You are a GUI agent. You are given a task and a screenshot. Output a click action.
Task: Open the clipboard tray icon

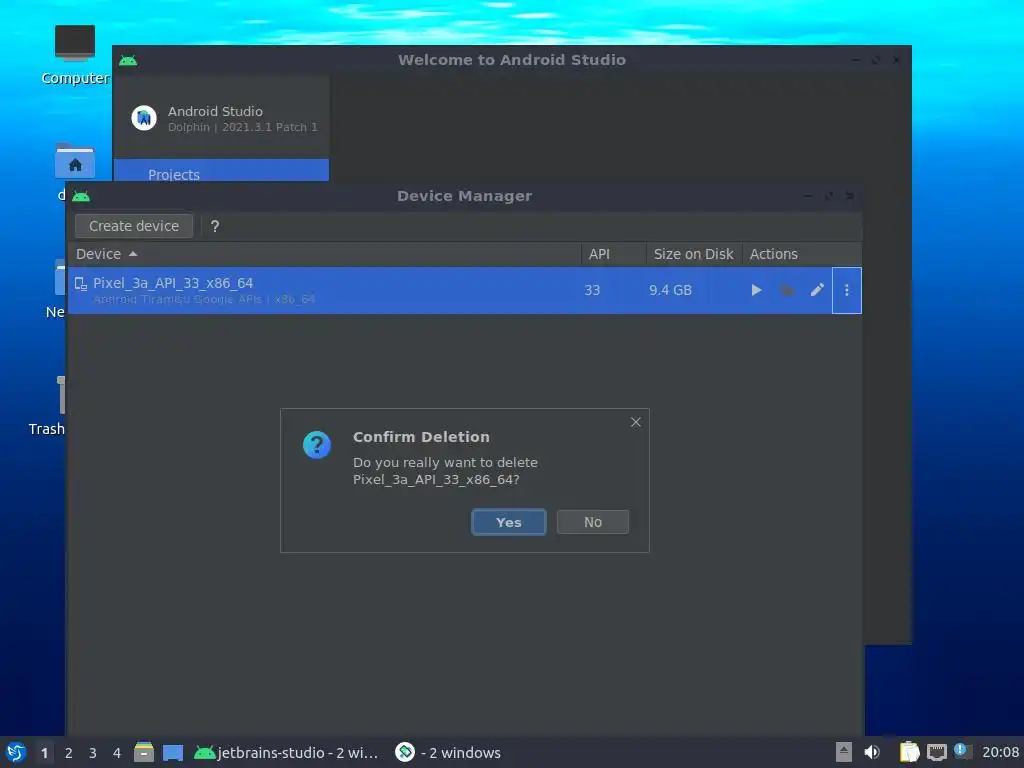point(910,752)
